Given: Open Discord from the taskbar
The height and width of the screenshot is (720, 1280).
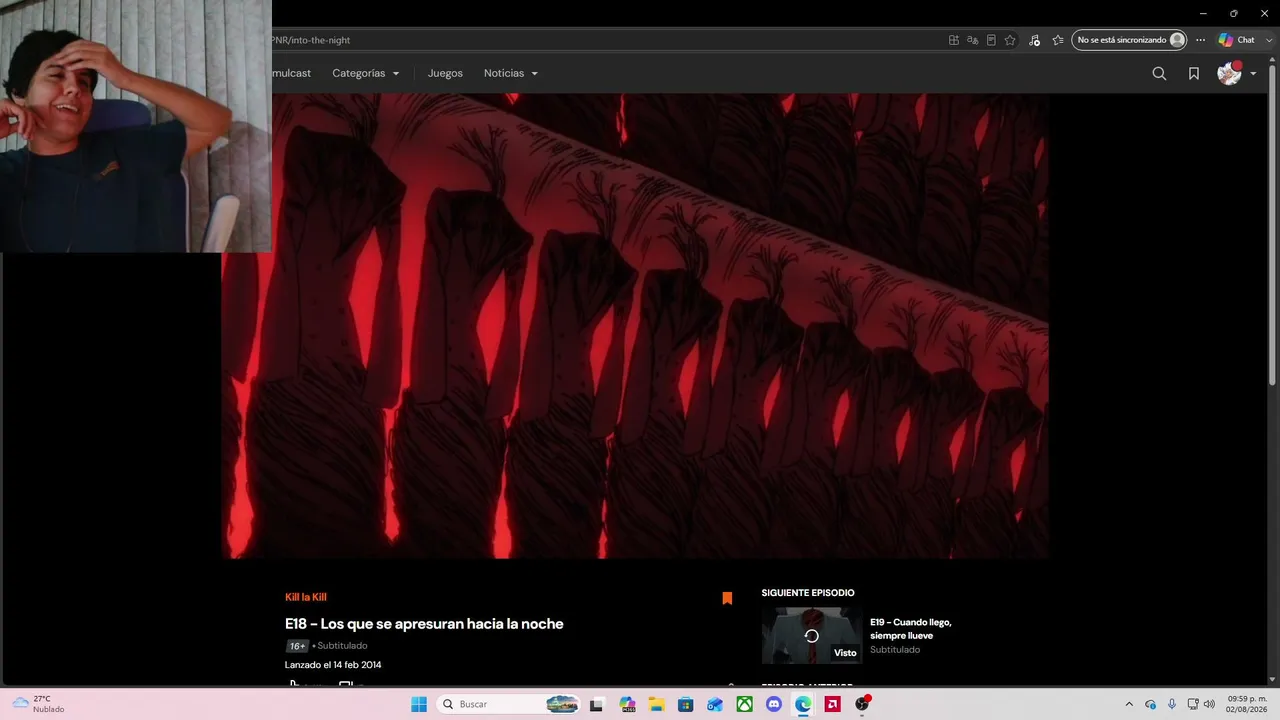Looking at the screenshot, I should (x=773, y=704).
